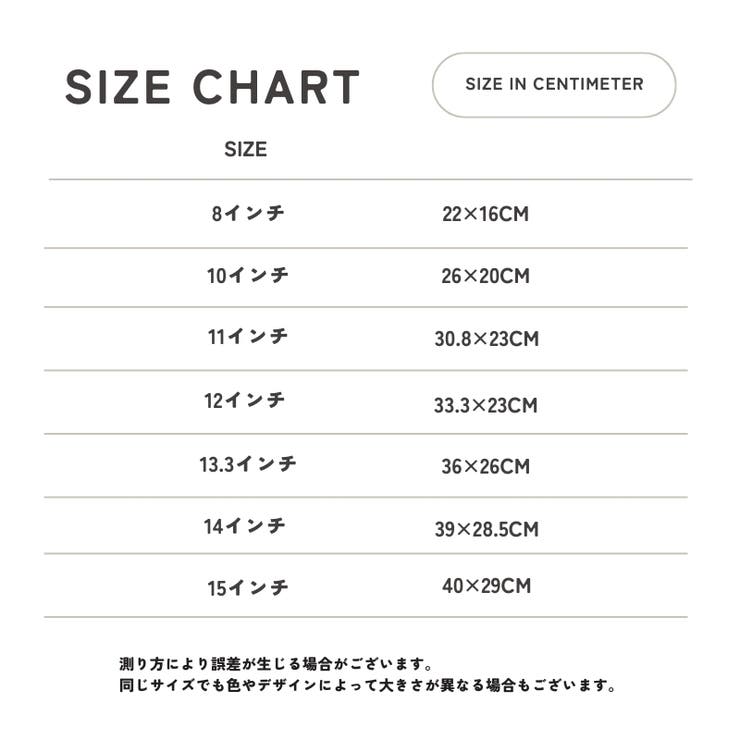Click the 33.3×23CM dimension value
This screenshot has height=740, width=740.
click(486, 405)
